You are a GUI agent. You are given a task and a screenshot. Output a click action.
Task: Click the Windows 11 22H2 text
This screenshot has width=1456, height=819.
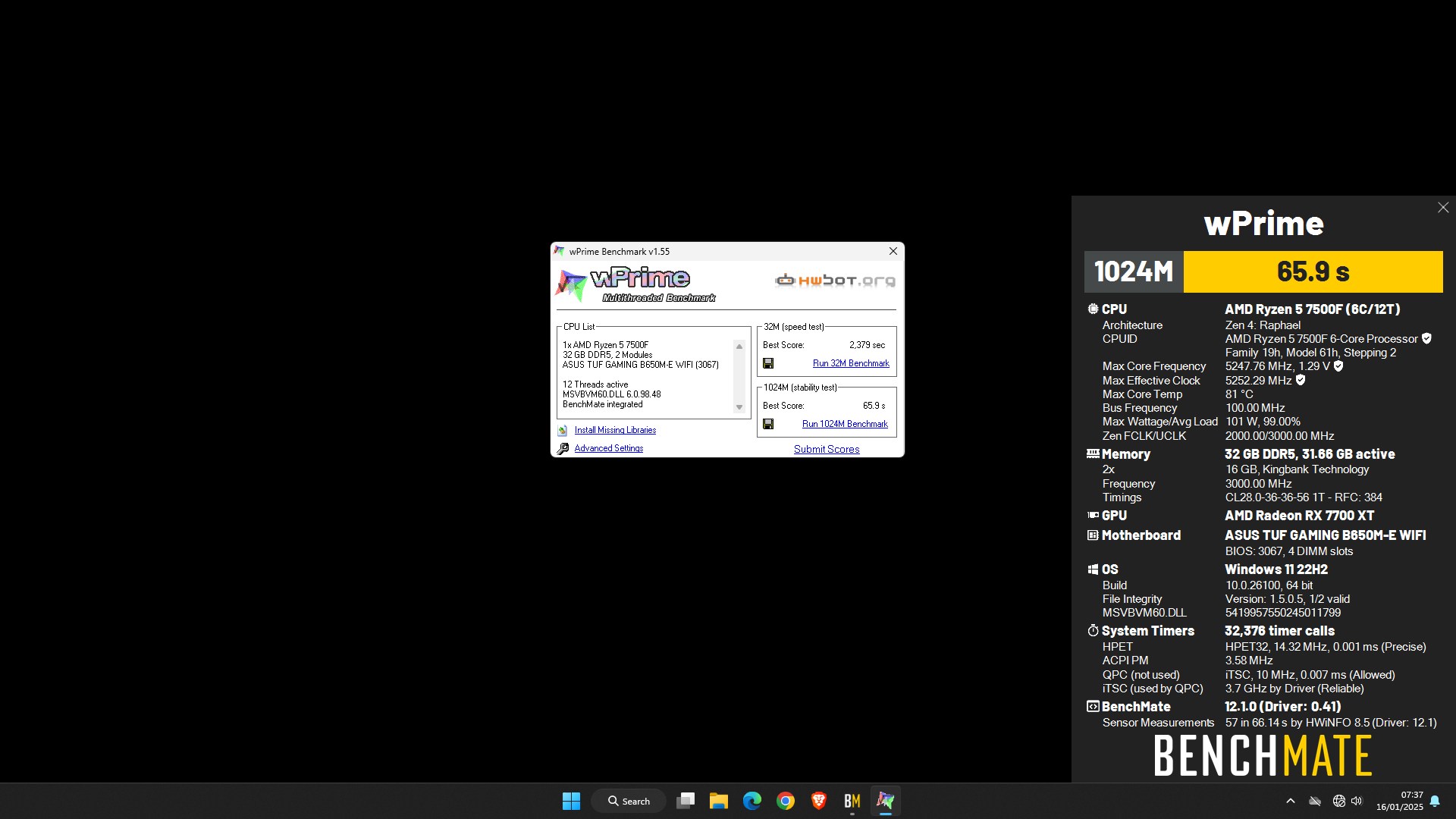1276,570
